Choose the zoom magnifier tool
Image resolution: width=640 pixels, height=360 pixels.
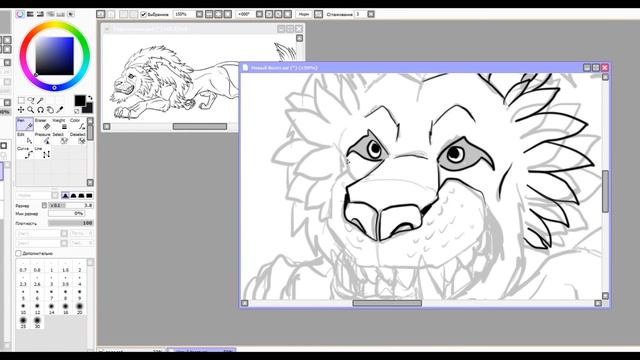click(x=31, y=110)
